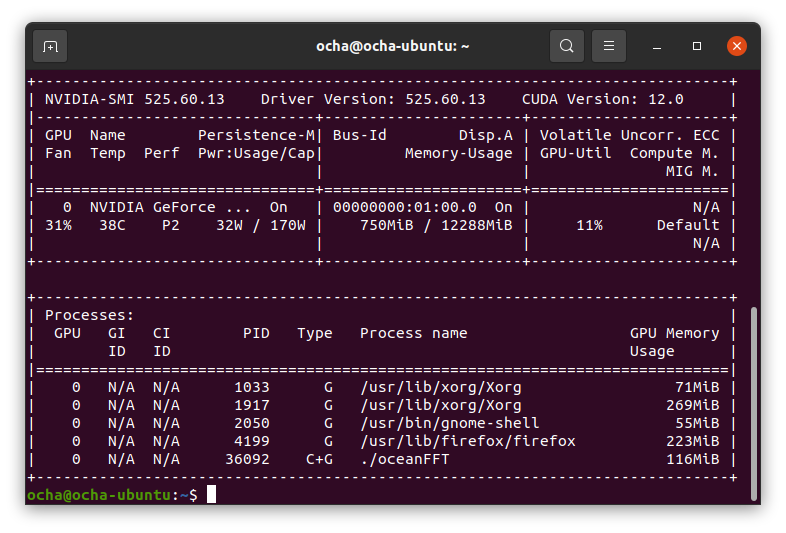Close the terminal with the orange X
The image size is (786, 533).
click(x=737, y=46)
